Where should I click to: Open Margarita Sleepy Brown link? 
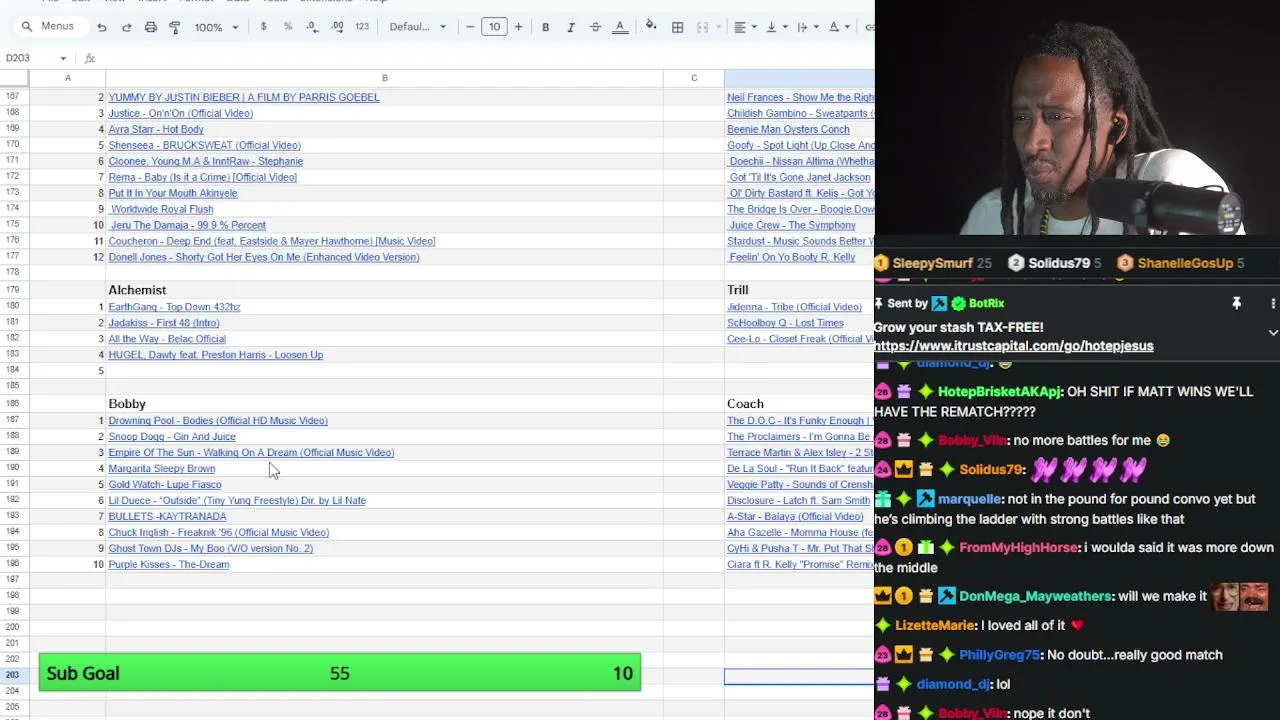tap(162, 469)
